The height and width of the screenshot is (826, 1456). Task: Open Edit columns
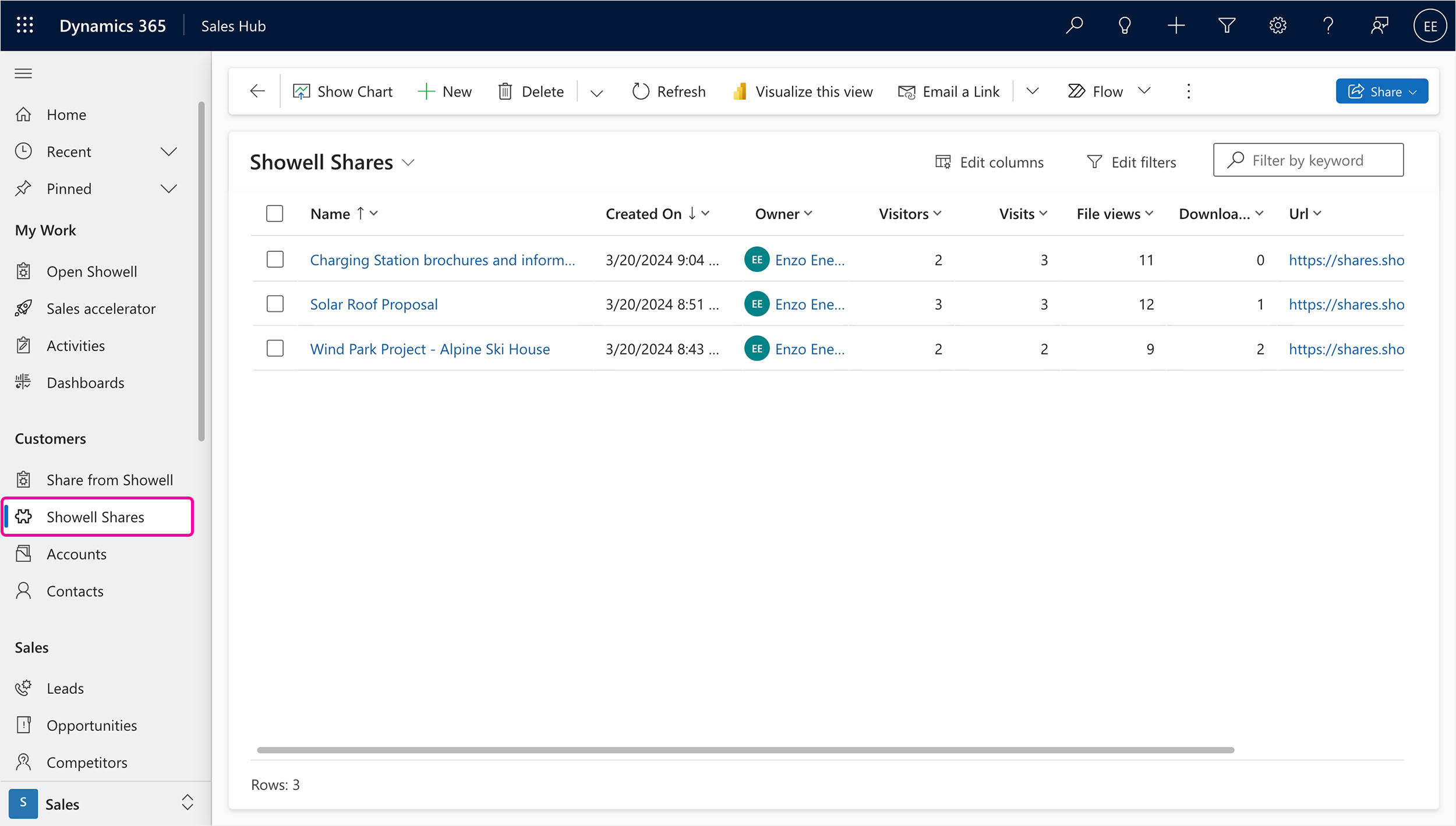[x=989, y=162]
